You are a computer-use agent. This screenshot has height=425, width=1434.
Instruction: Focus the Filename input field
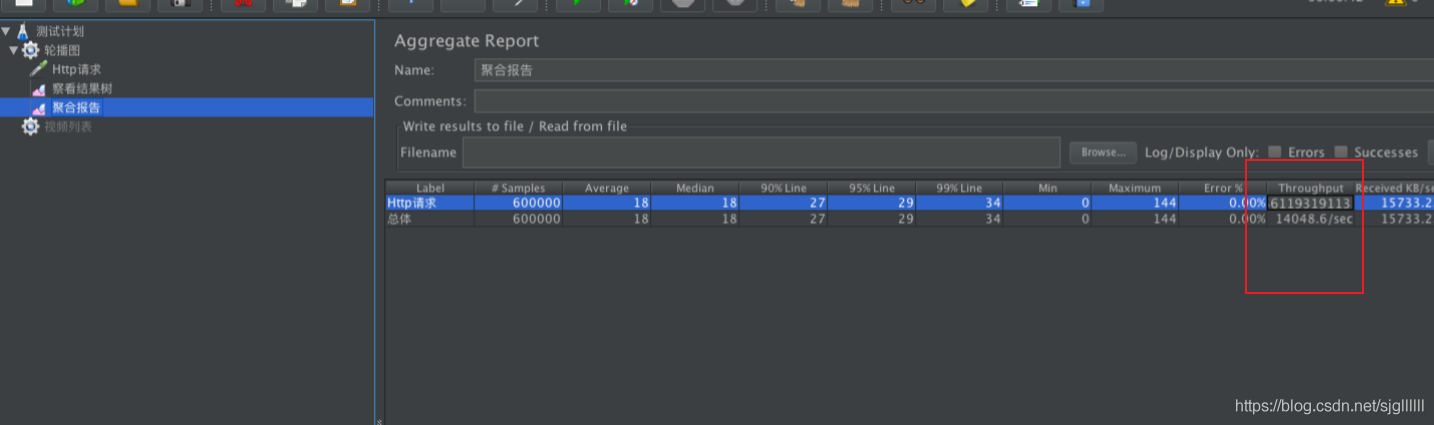point(761,152)
